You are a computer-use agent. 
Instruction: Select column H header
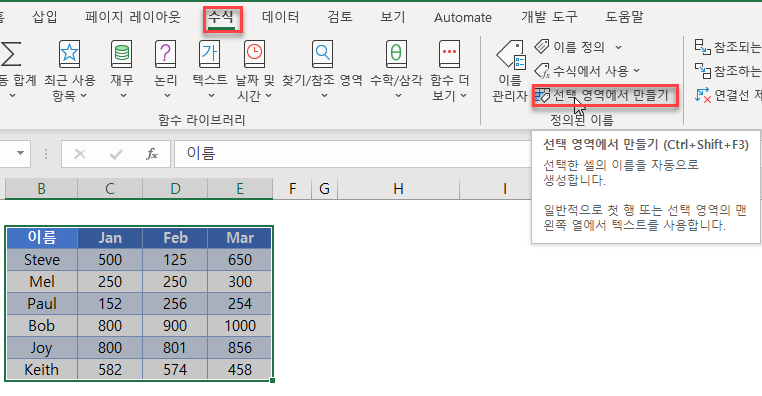(x=398, y=189)
